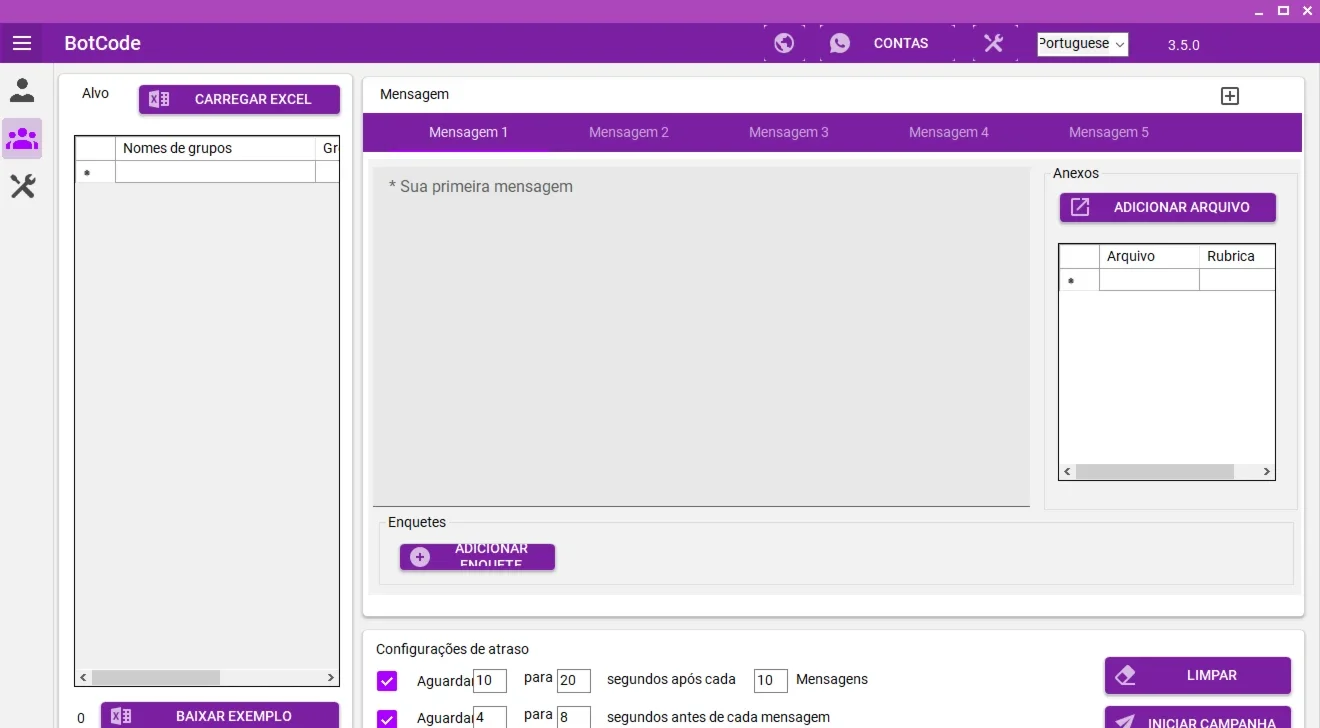Switch to the Mensagem 4 tab
The width and height of the screenshot is (1320, 728).
(949, 132)
